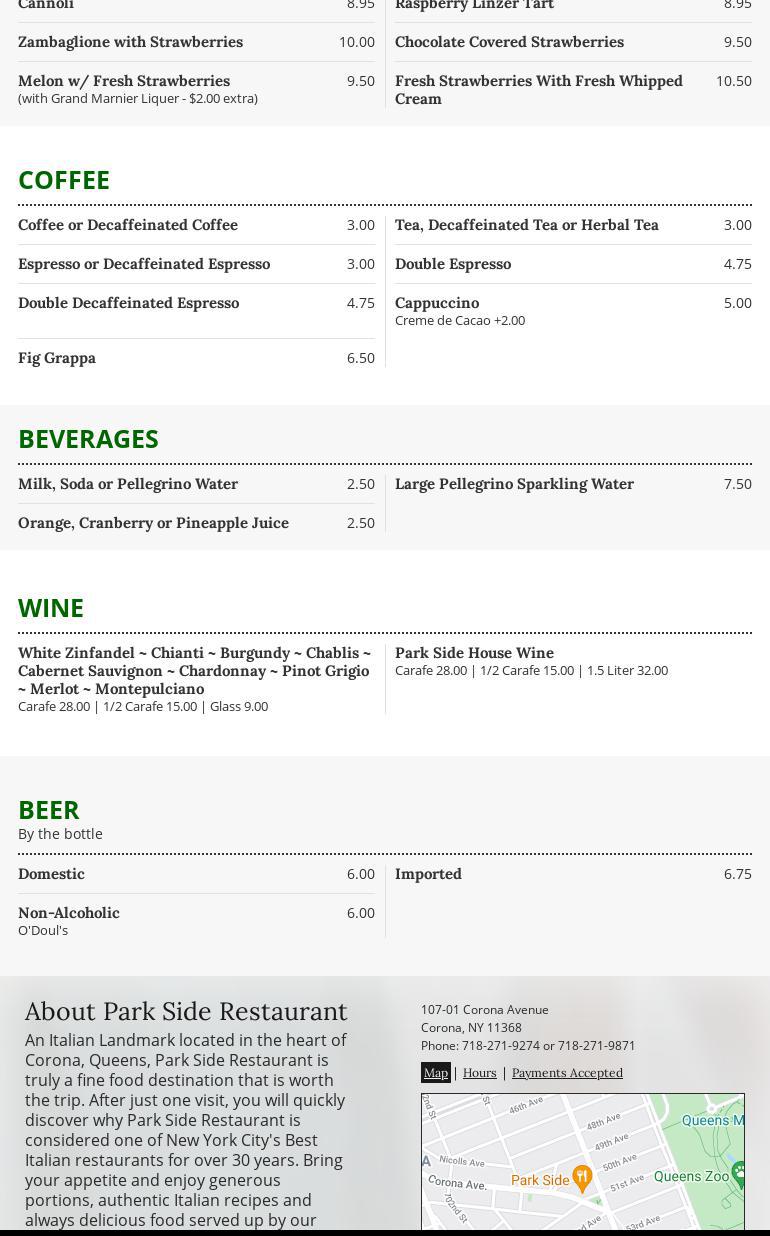Show the Payments Accepted tab
This screenshot has width=770, height=1236.
[567, 1072]
